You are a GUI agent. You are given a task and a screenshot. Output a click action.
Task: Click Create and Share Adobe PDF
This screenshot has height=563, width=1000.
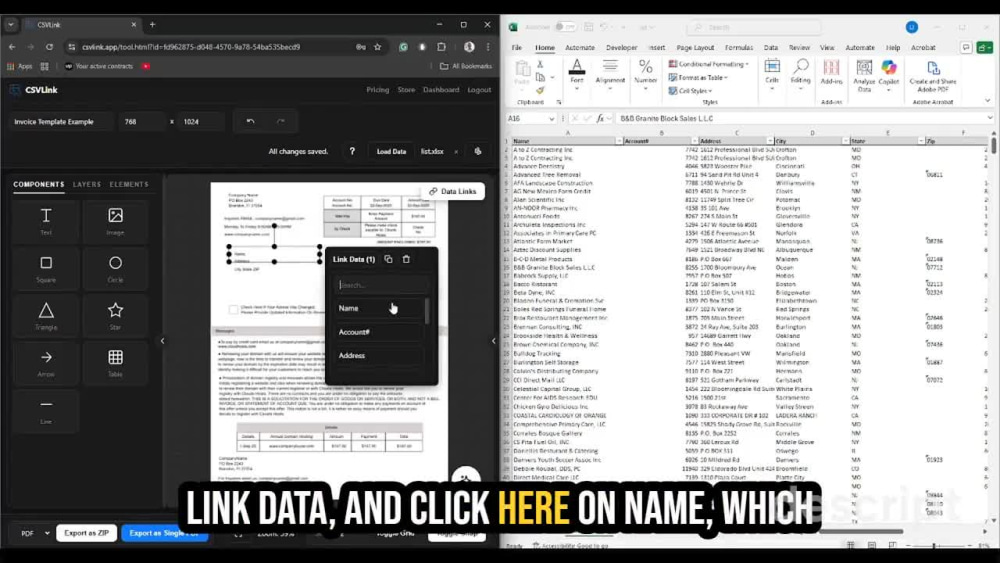click(932, 75)
